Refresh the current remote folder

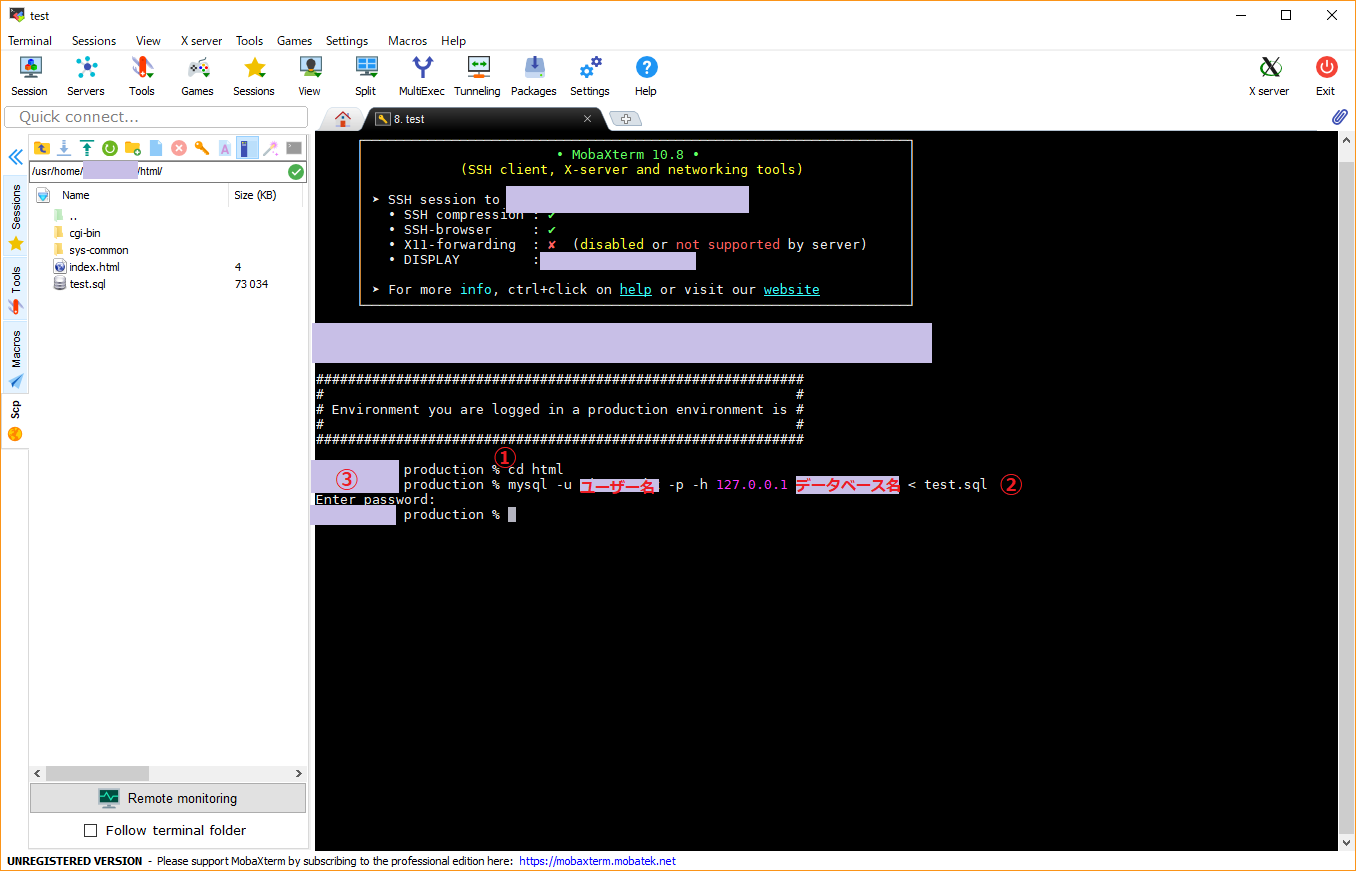point(110,148)
